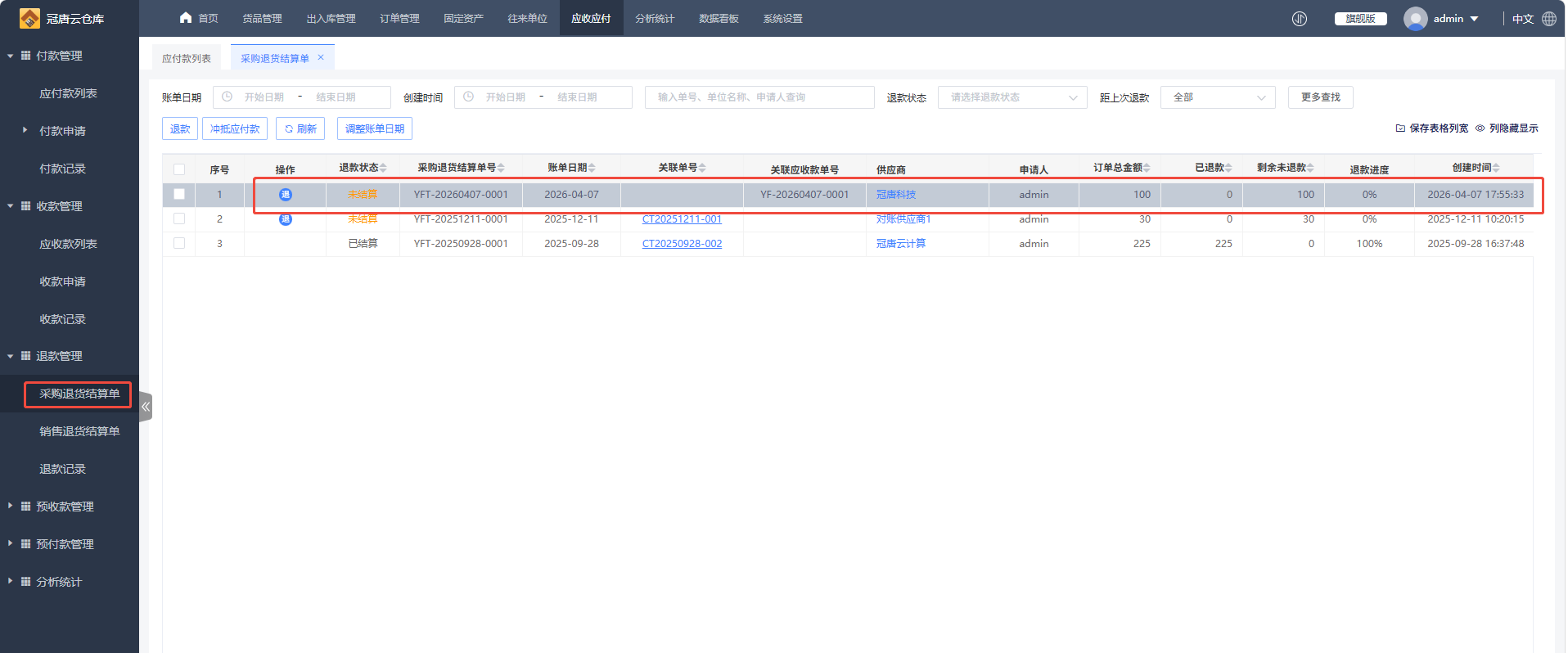Image resolution: width=1568 pixels, height=653 pixels.
Task: Close the 采购退货结算单 tab
Action: pos(321,57)
